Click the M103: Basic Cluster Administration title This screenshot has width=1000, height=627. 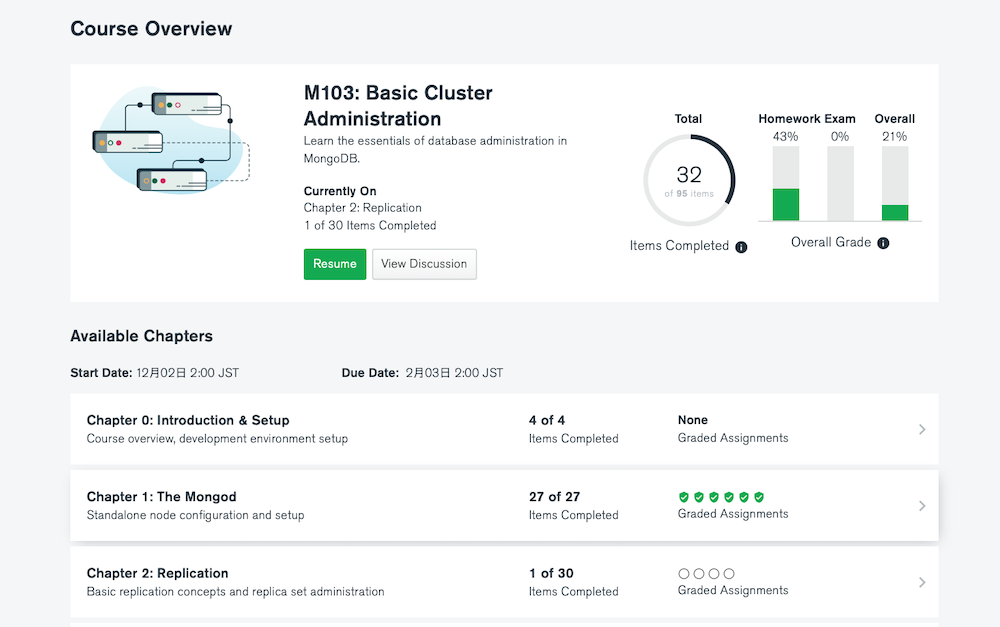click(x=398, y=106)
